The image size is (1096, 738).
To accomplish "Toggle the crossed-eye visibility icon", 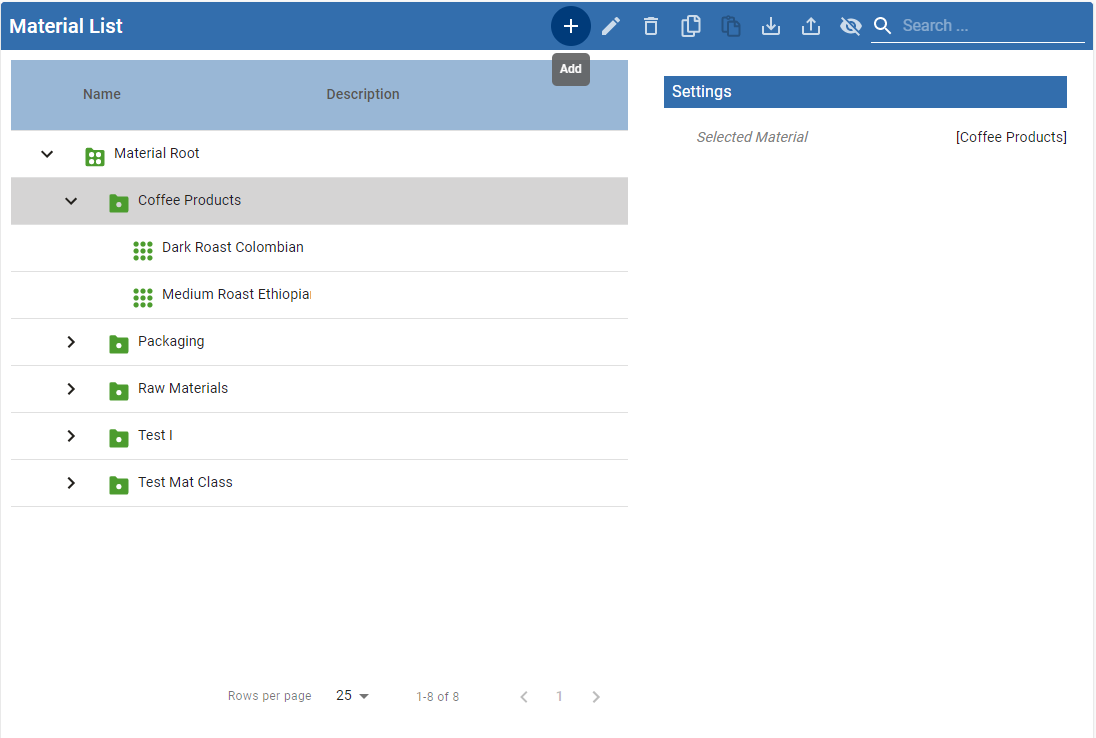I will (x=851, y=26).
